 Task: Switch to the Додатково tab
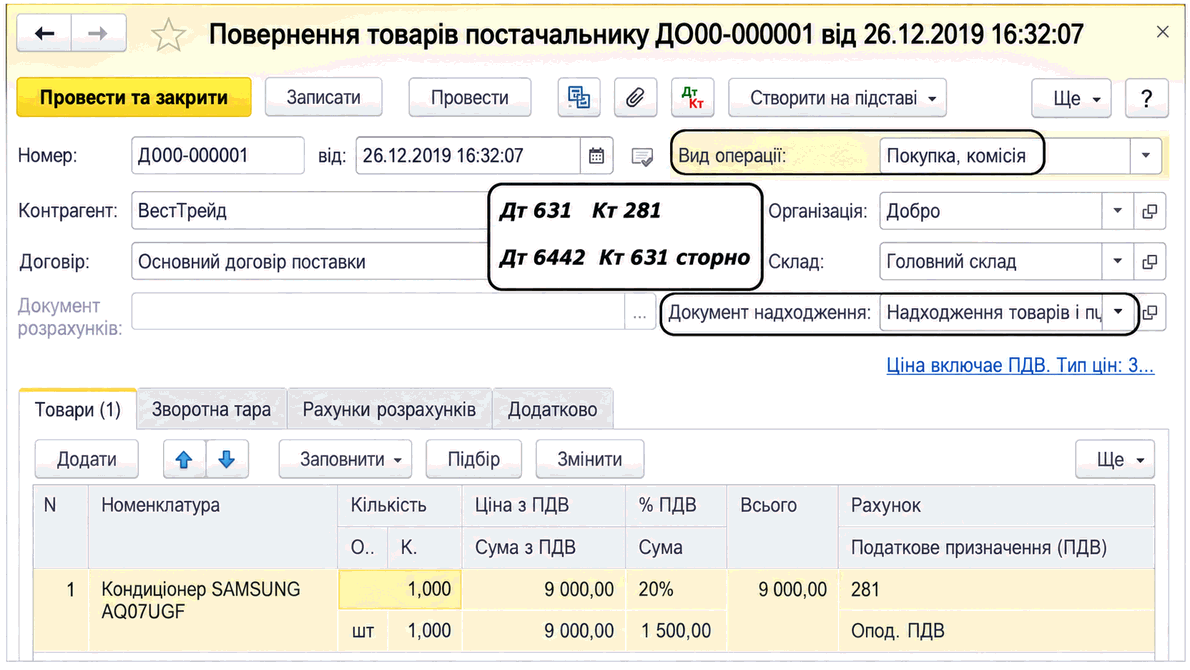pyautogui.click(x=552, y=410)
